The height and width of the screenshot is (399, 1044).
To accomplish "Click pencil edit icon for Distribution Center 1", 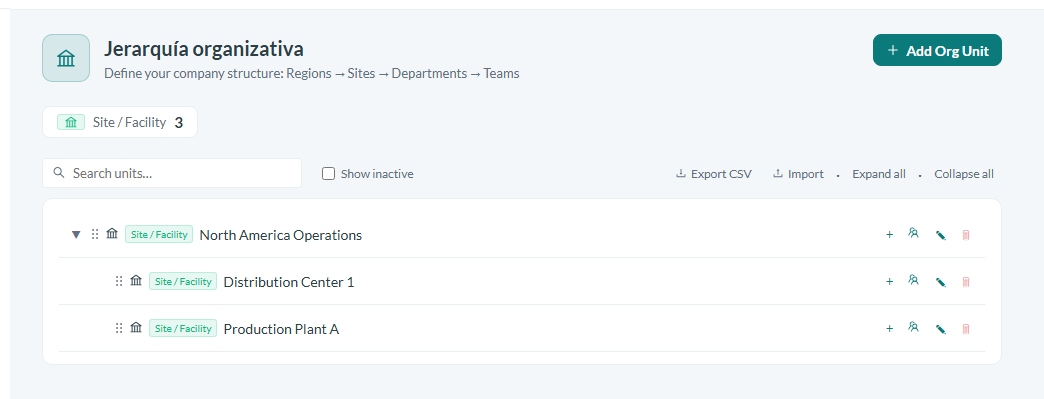I will point(940,282).
